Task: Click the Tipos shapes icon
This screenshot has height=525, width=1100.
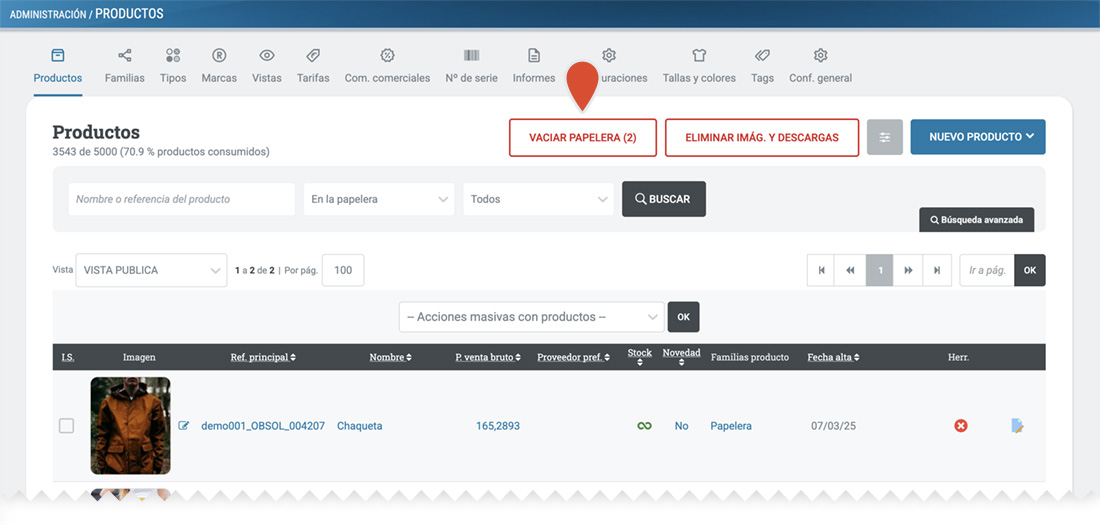Action: coord(173,55)
